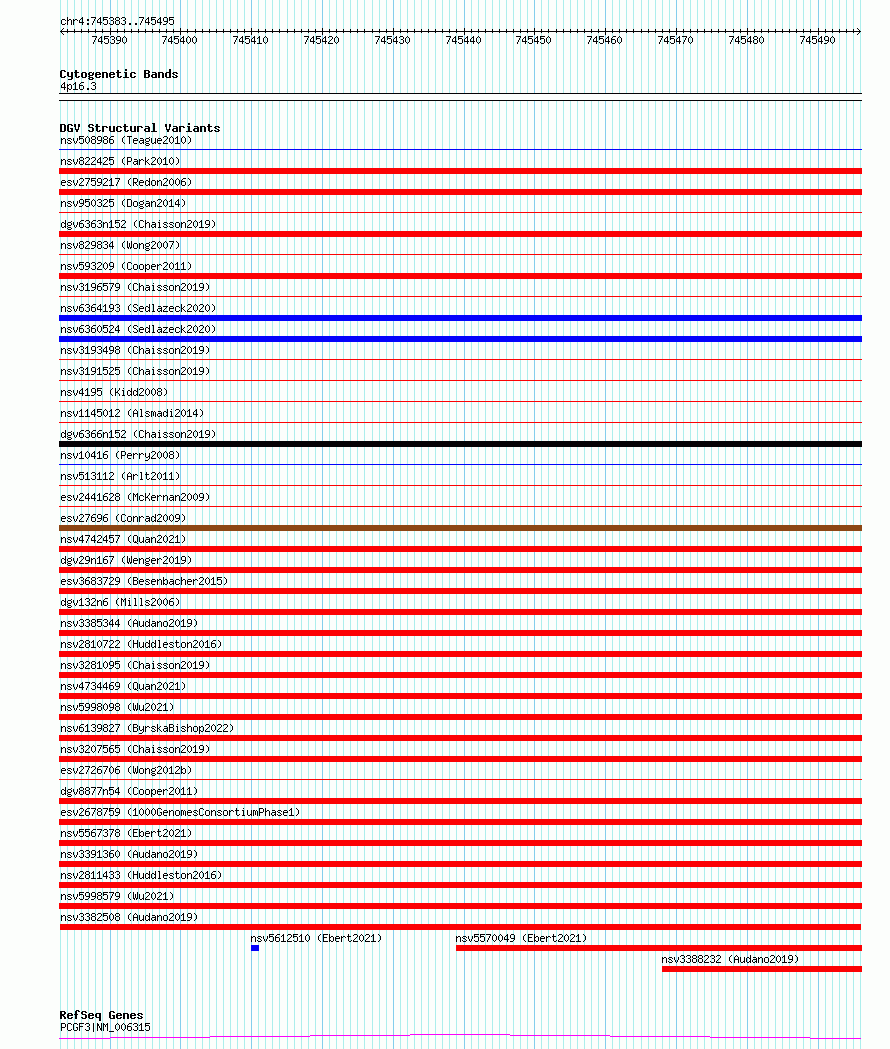This screenshot has height=1049, width=890.
Task: Click nsv5998579 (Wu2021) label
Action: 117,896
